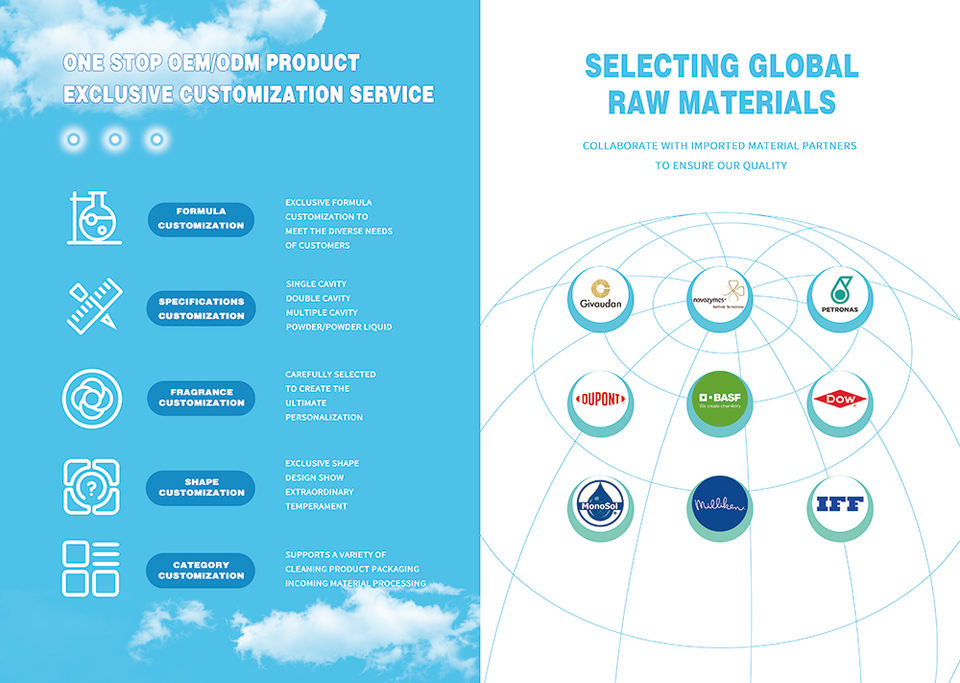Click the Fragrance Customization button
Image resolution: width=960 pixels, height=683 pixels.
[x=201, y=398]
